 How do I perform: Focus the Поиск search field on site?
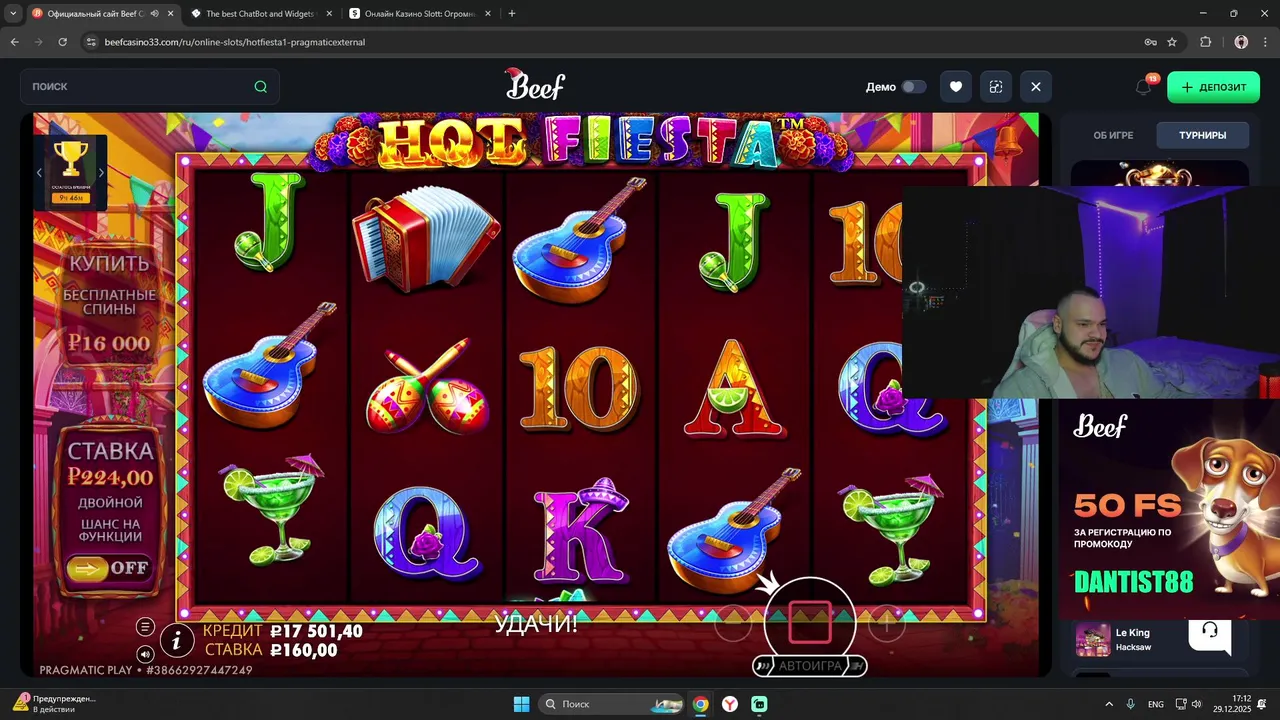tap(150, 87)
